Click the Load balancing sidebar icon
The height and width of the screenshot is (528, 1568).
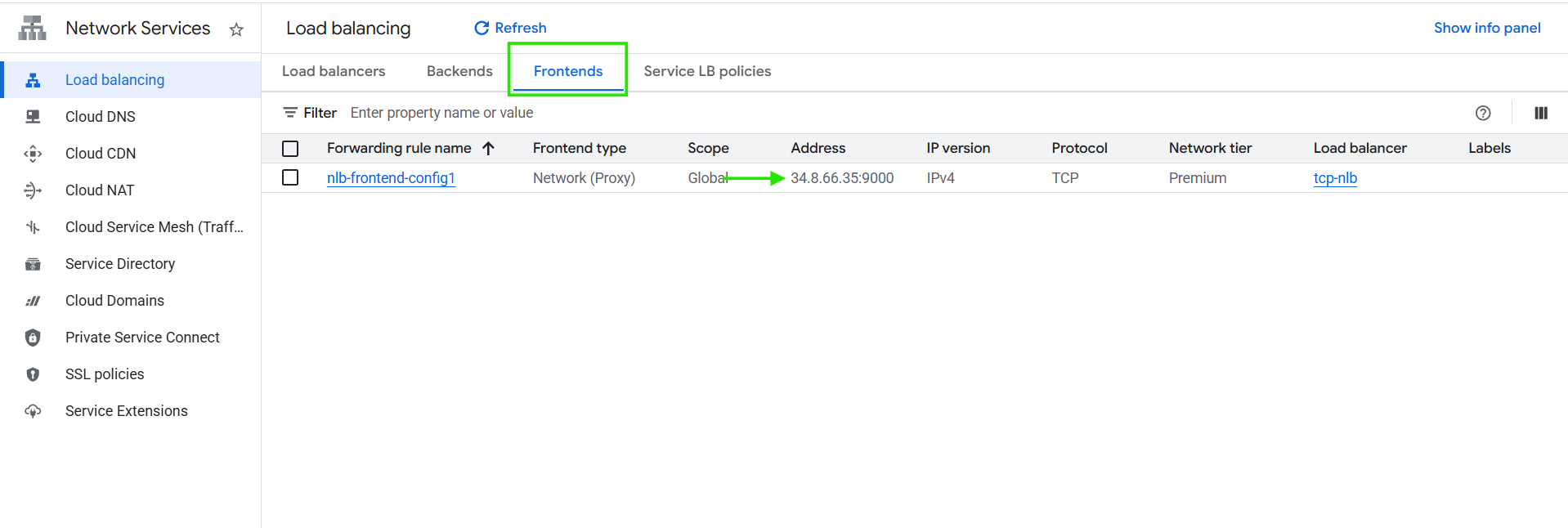(33, 80)
